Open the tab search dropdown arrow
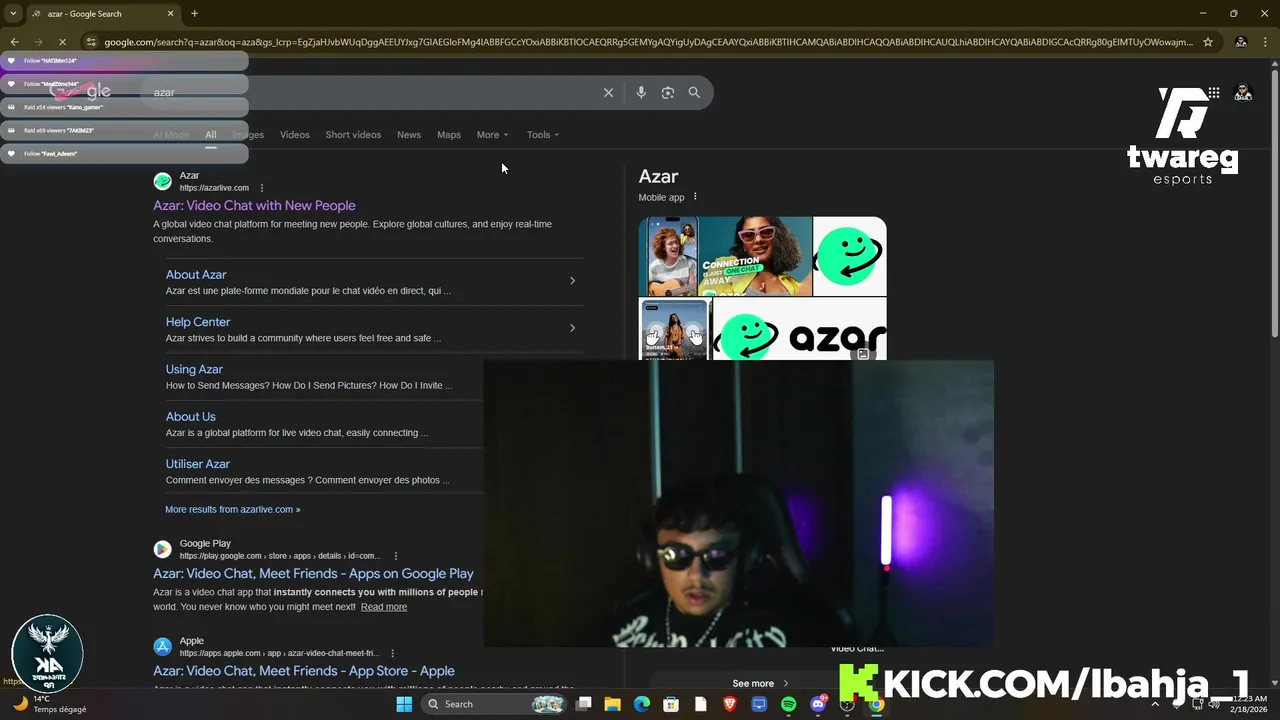This screenshot has width=1280, height=720. tap(13, 14)
